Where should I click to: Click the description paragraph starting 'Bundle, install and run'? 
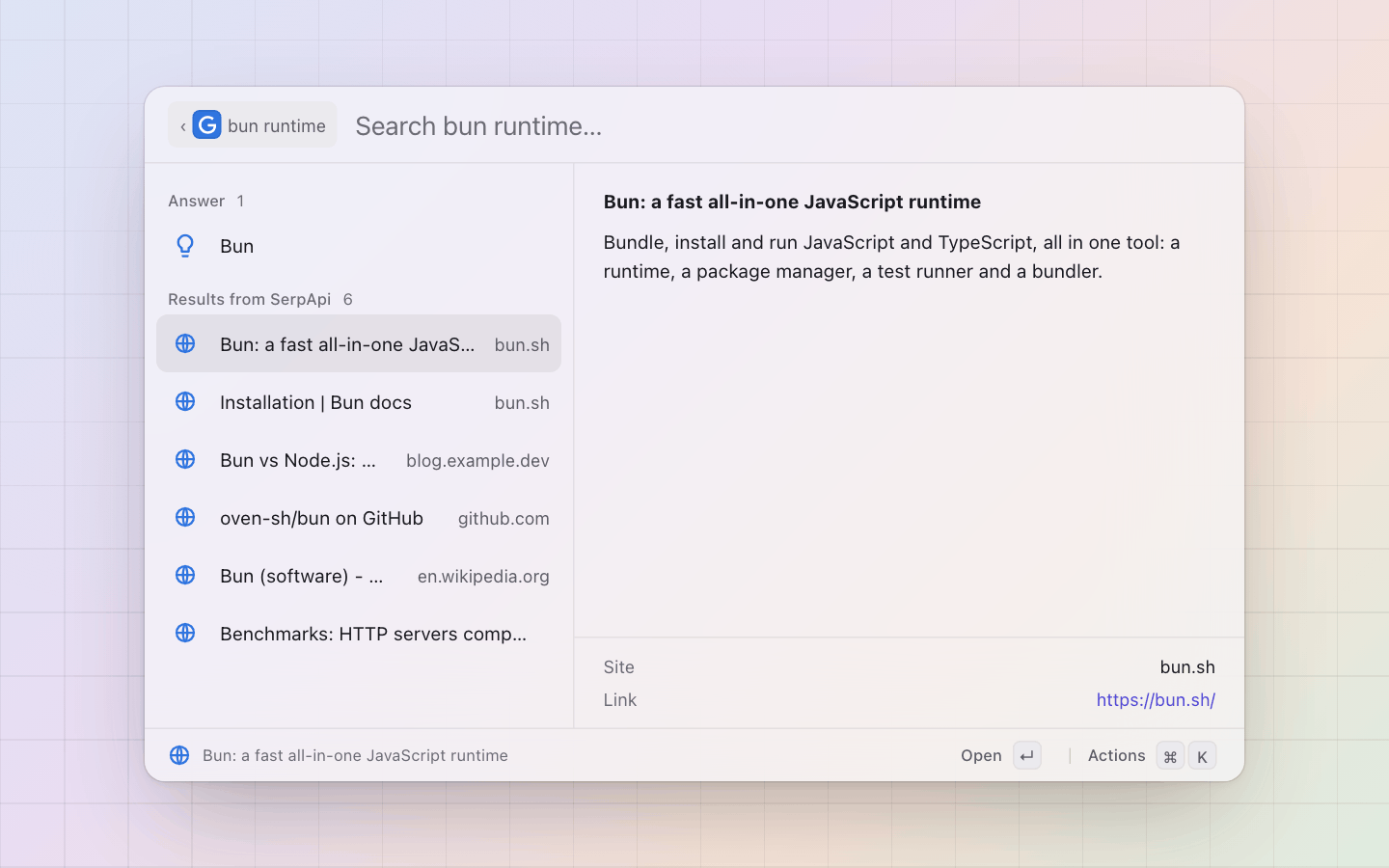tap(892, 257)
